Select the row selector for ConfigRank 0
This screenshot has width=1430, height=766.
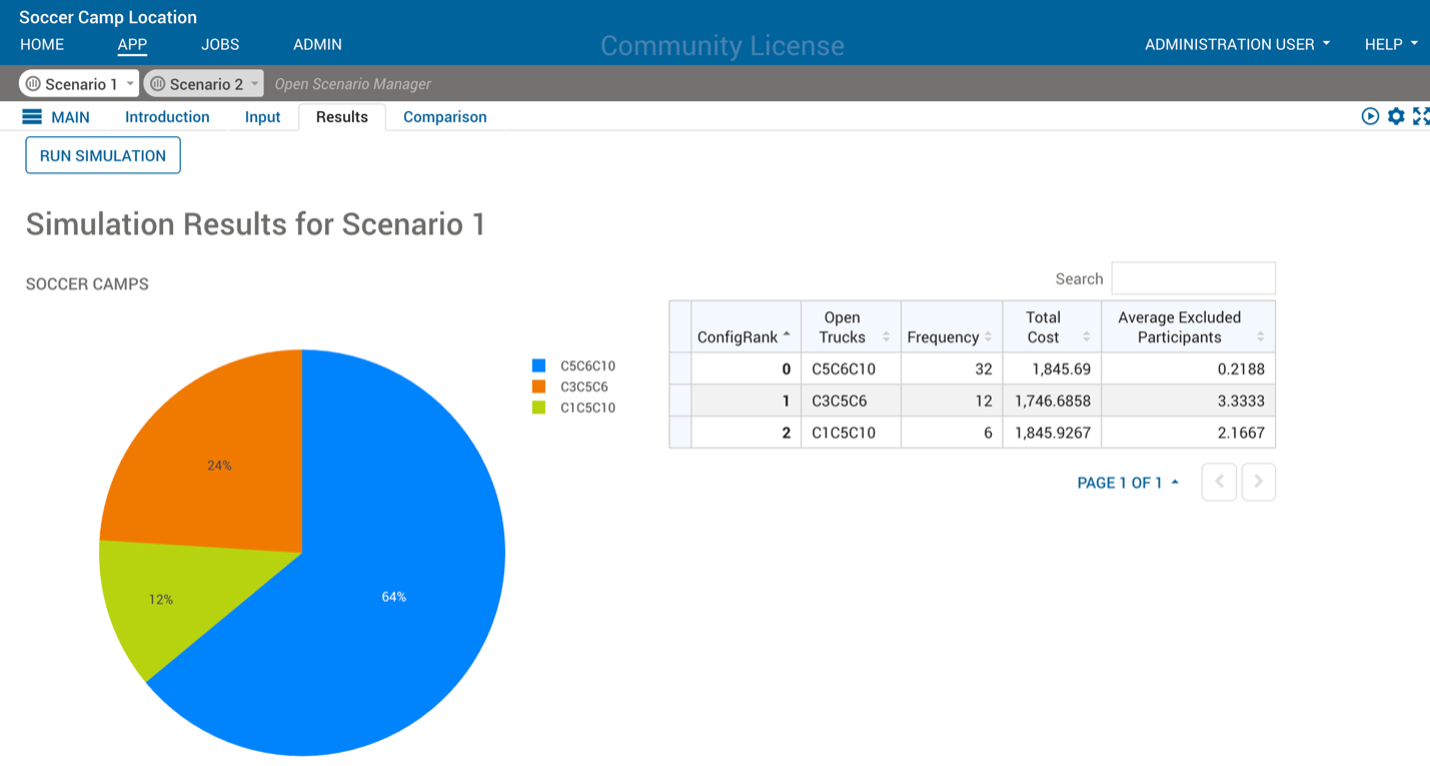(680, 369)
